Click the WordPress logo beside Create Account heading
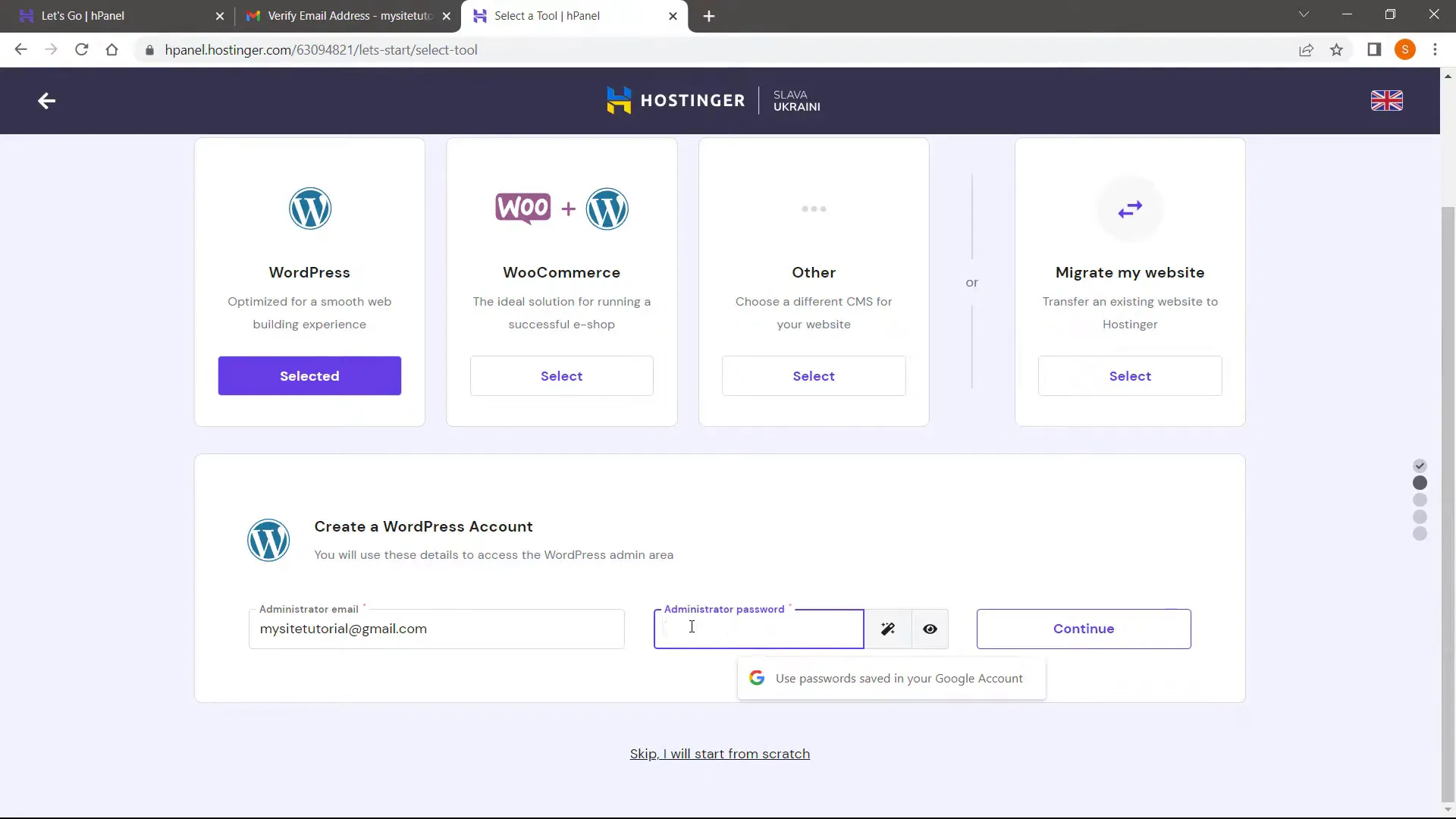The image size is (1456, 819). click(x=268, y=540)
